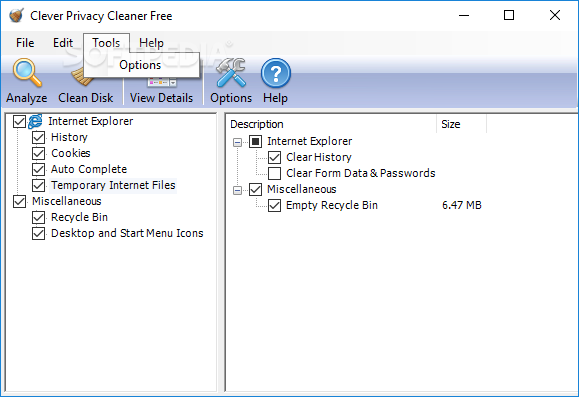This screenshot has height=397, width=579.
Task: Uncheck the Clear History checkbox
Action: tap(274, 157)
